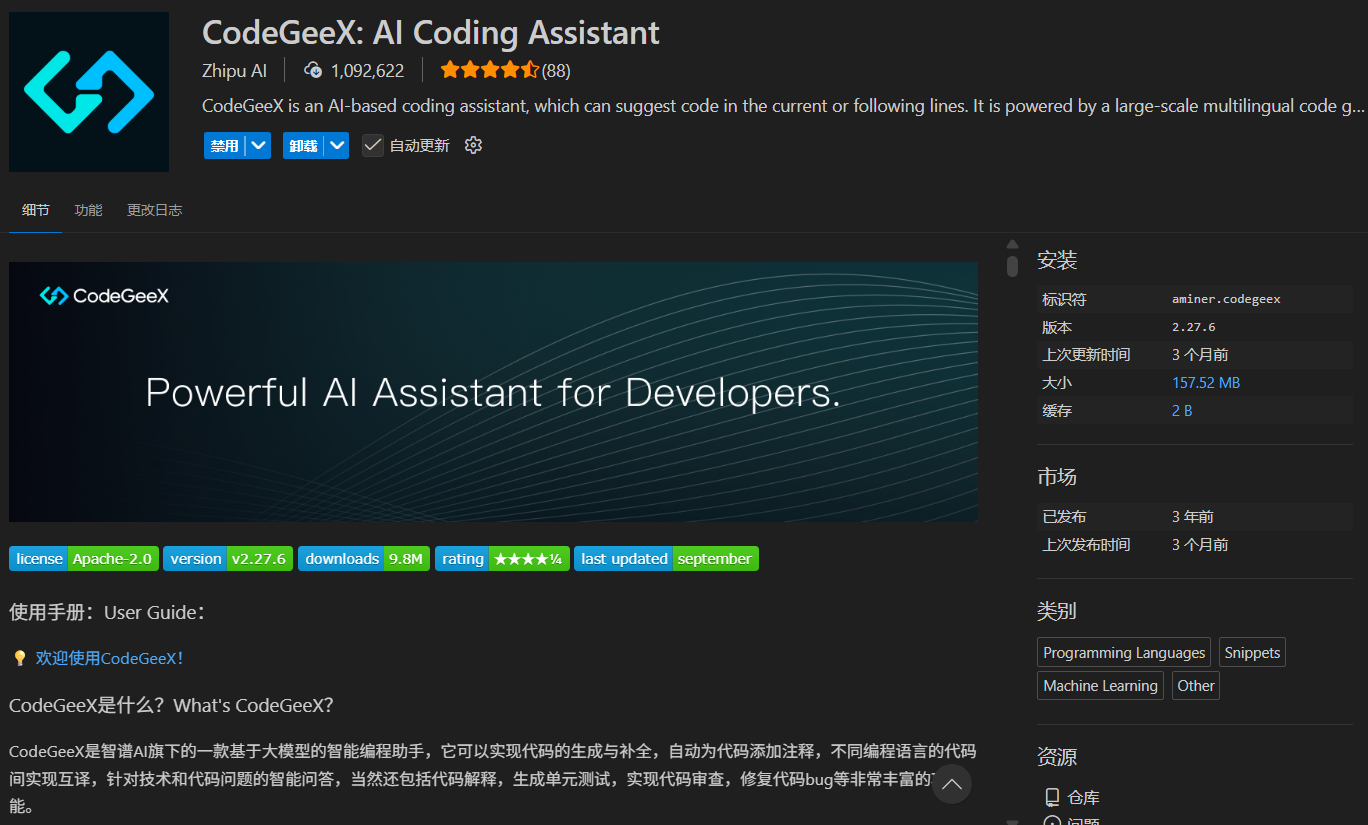Image resolution: width=1368 pixels, height=825 pixels.
Task: Open the 仓库 repository icon link
Action: (1052, 798)
